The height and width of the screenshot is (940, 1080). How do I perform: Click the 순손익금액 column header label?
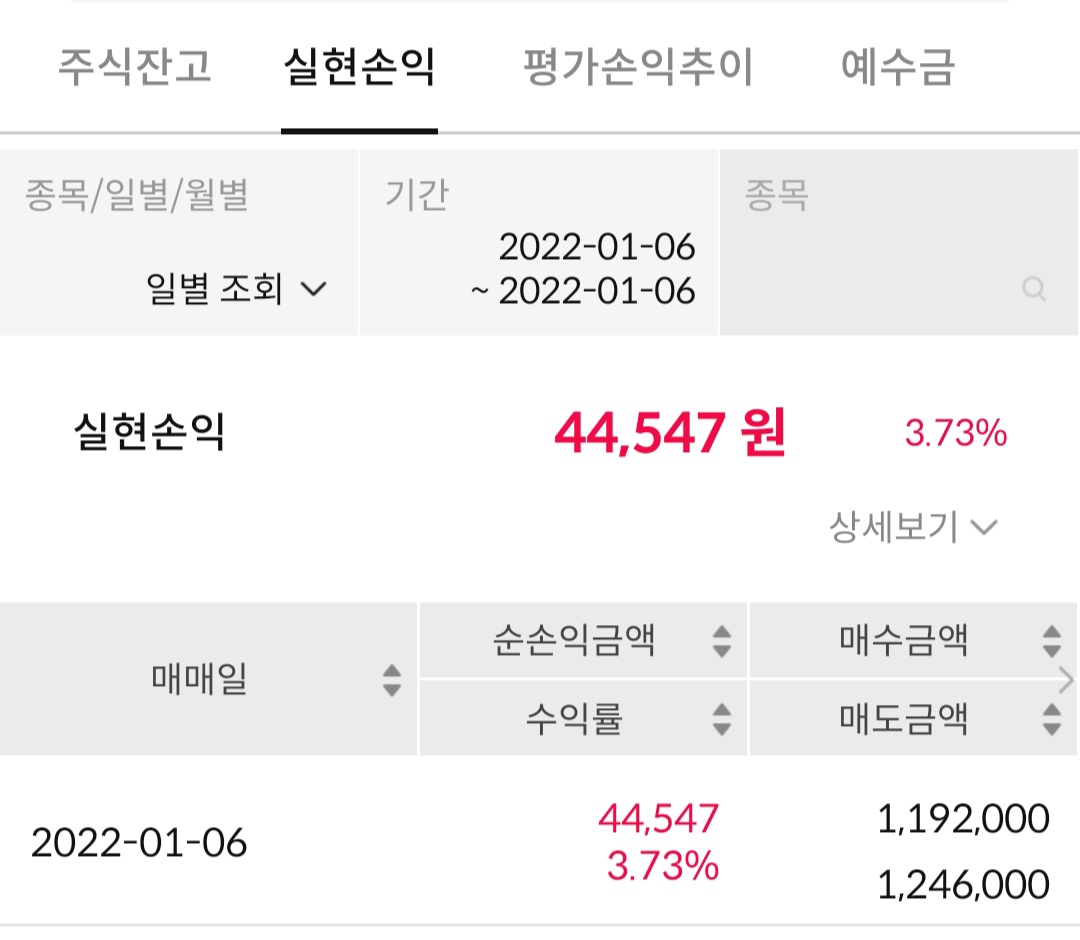click(x=574, y=640)
